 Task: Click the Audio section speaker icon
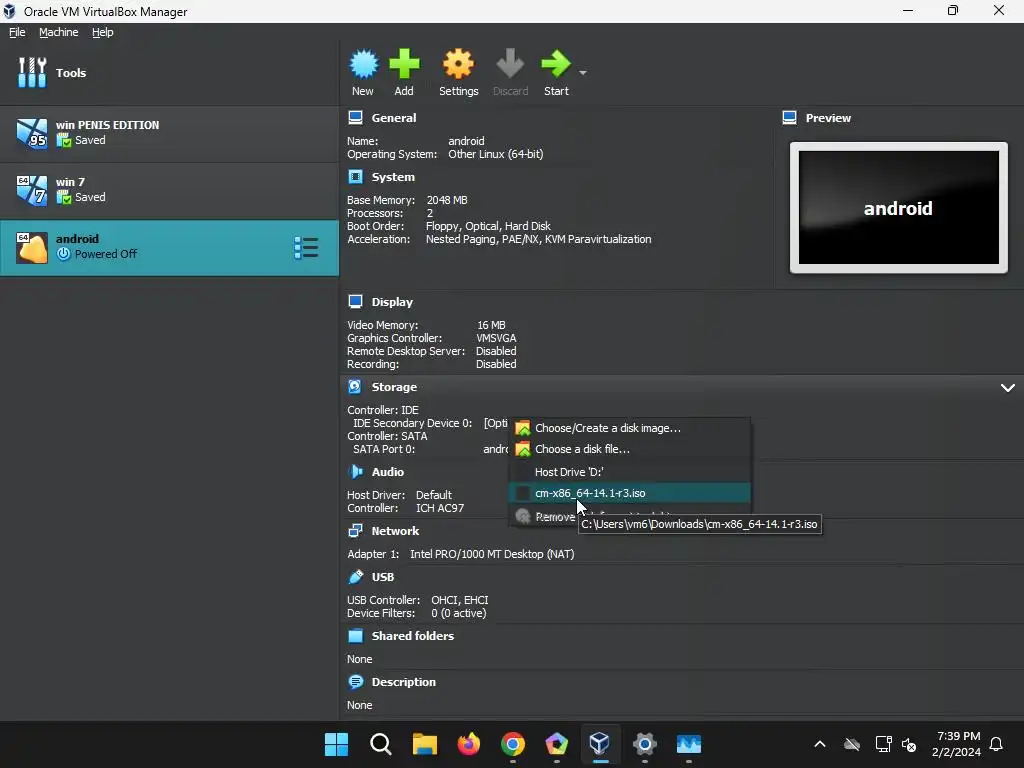pyautogui.click(x=356, y=472)
